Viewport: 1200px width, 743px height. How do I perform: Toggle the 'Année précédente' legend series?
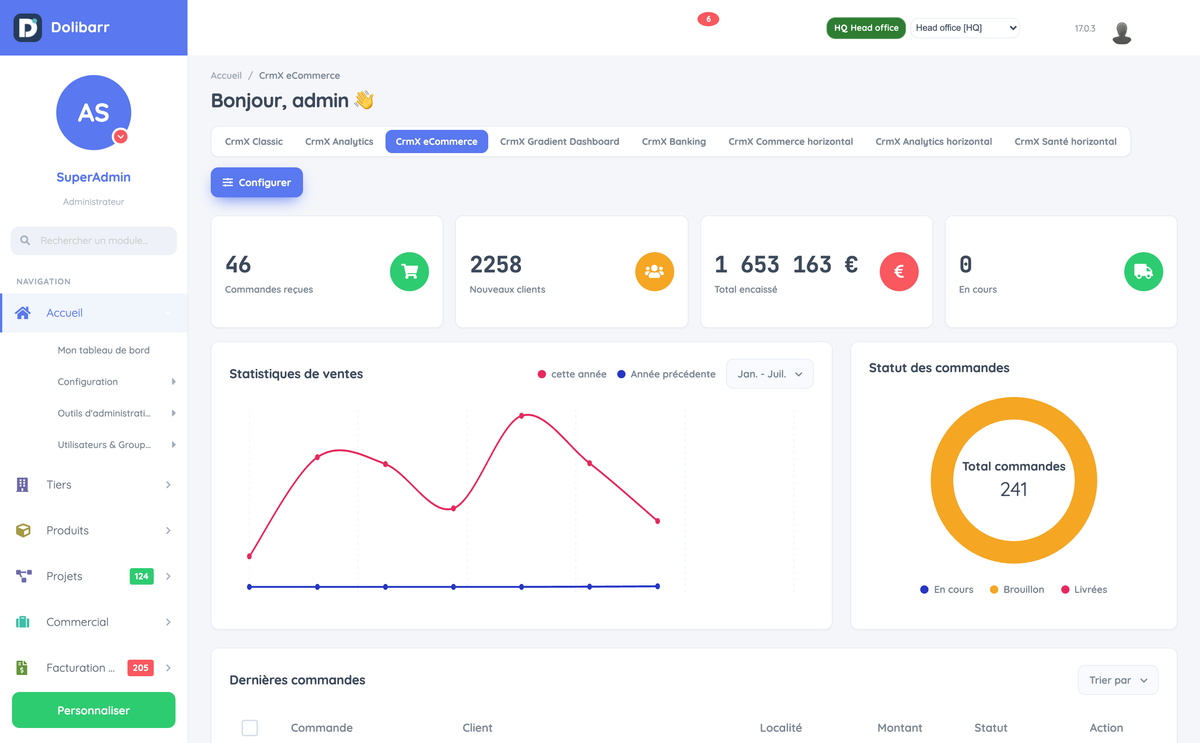(x=666, y=374)
